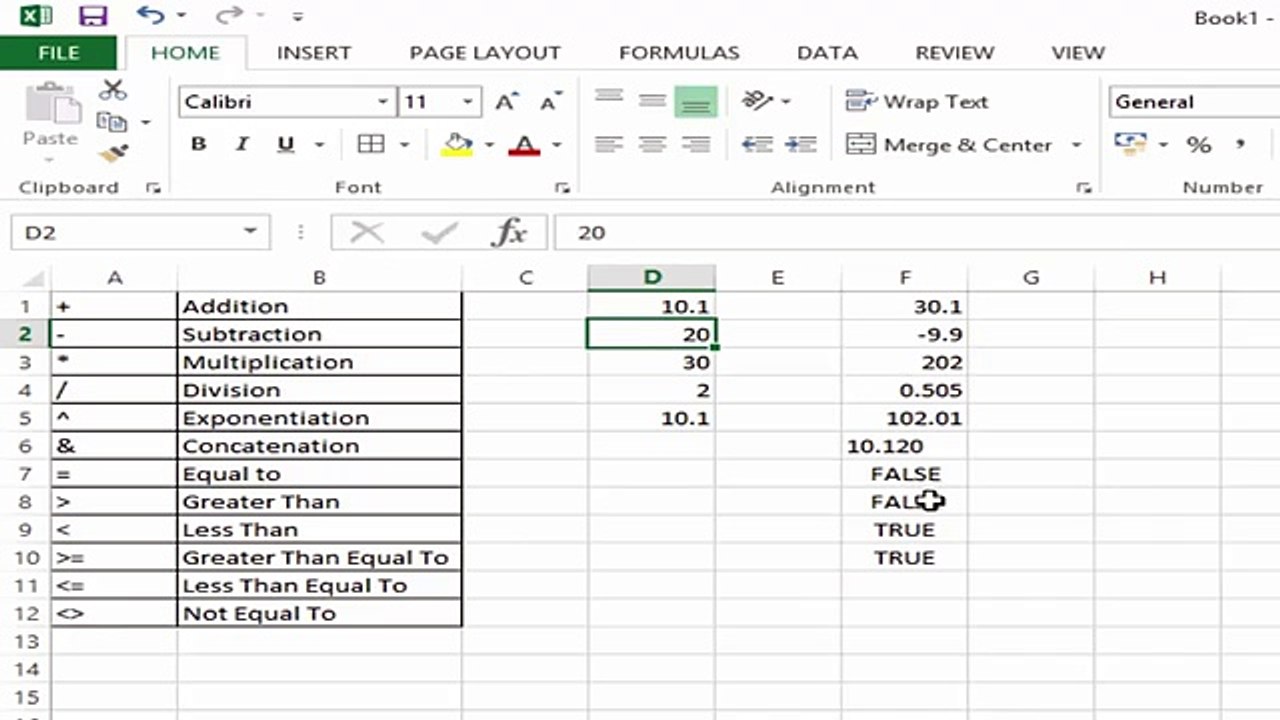Open the Customize Quick Access Toolbar arrow
The height and width of the screenshot is (720, 1280).
point(298,16)
